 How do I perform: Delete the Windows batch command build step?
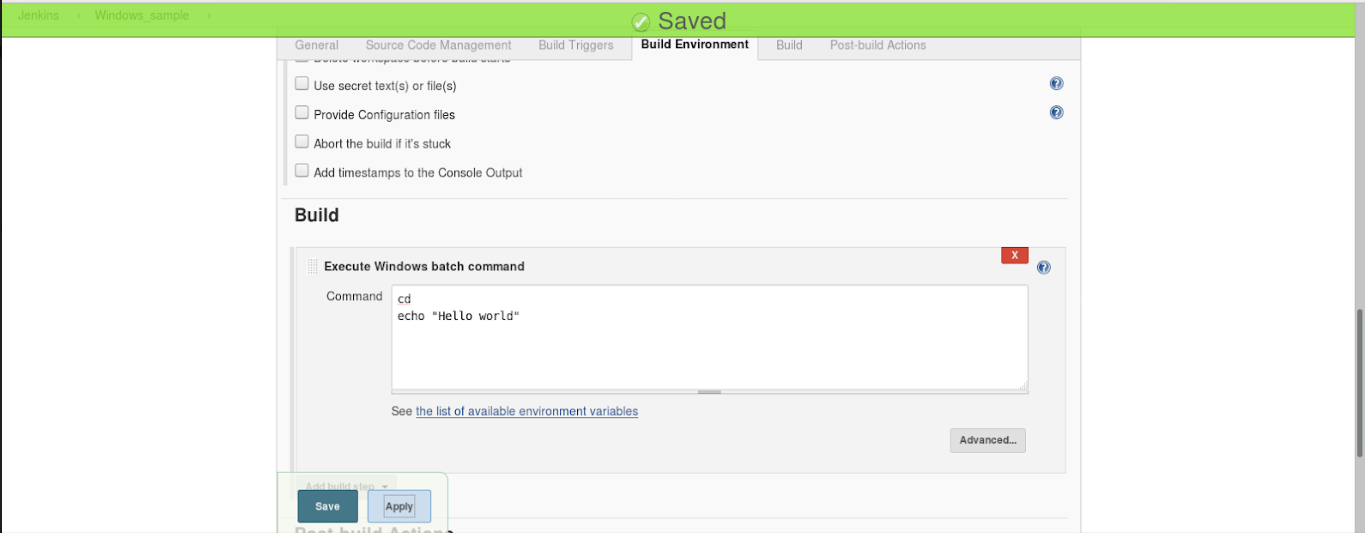coord(1014,255)
